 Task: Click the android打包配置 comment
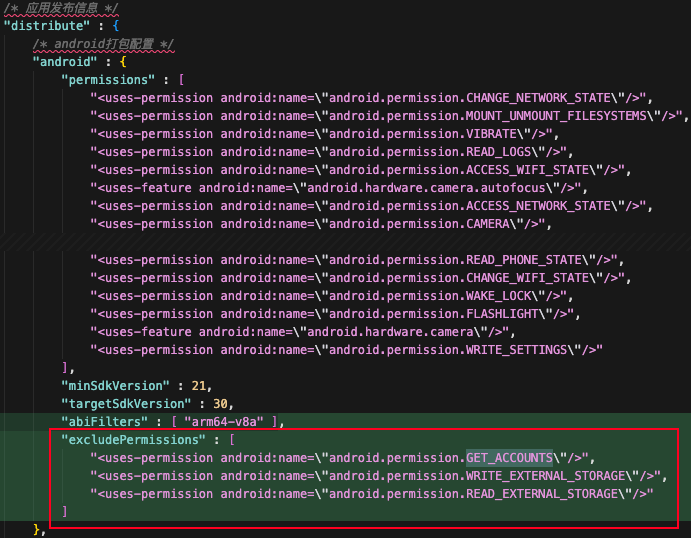tap(104, 44)
